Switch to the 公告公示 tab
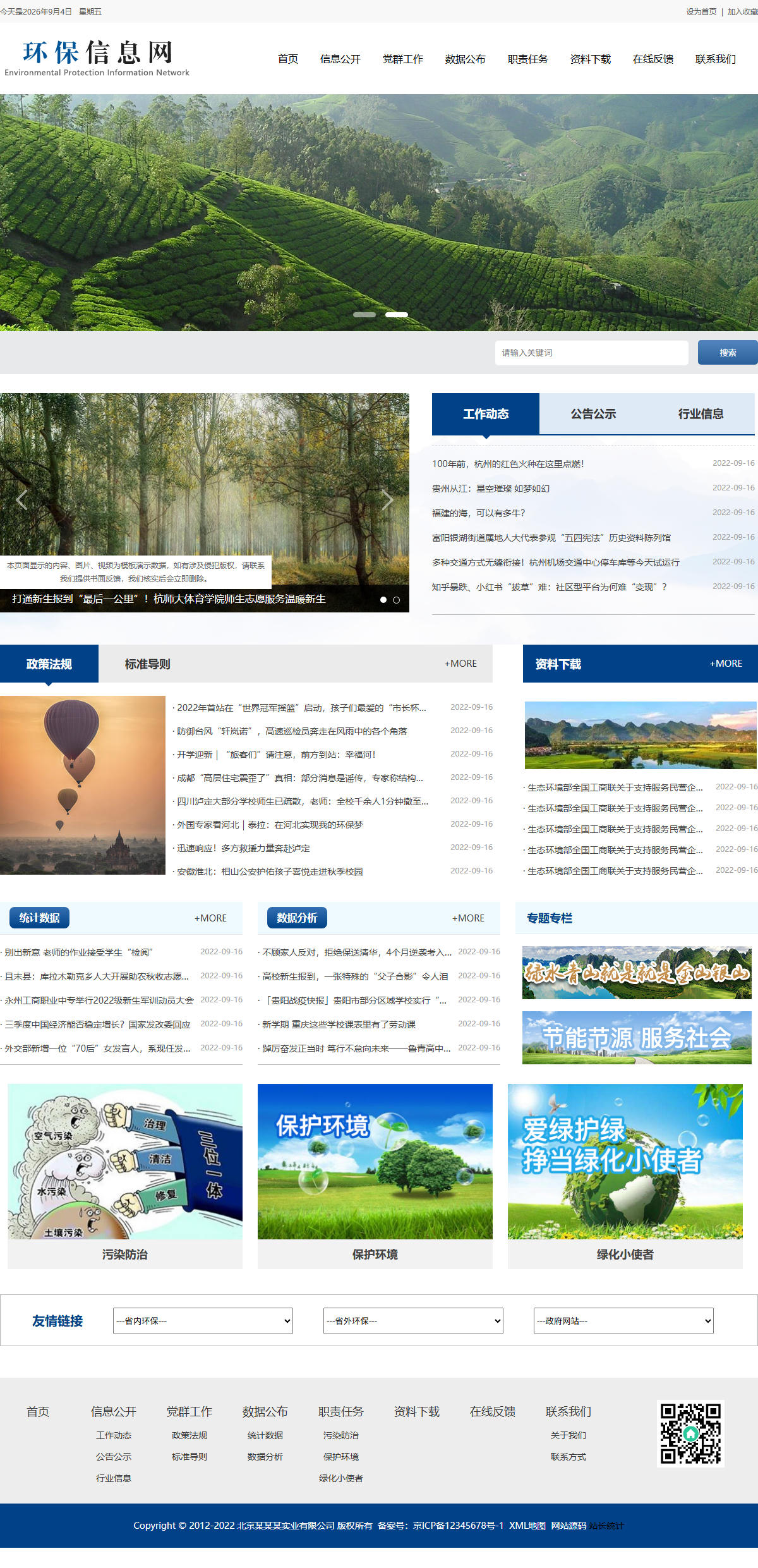758x1568 pixels. tap(593, 414)
